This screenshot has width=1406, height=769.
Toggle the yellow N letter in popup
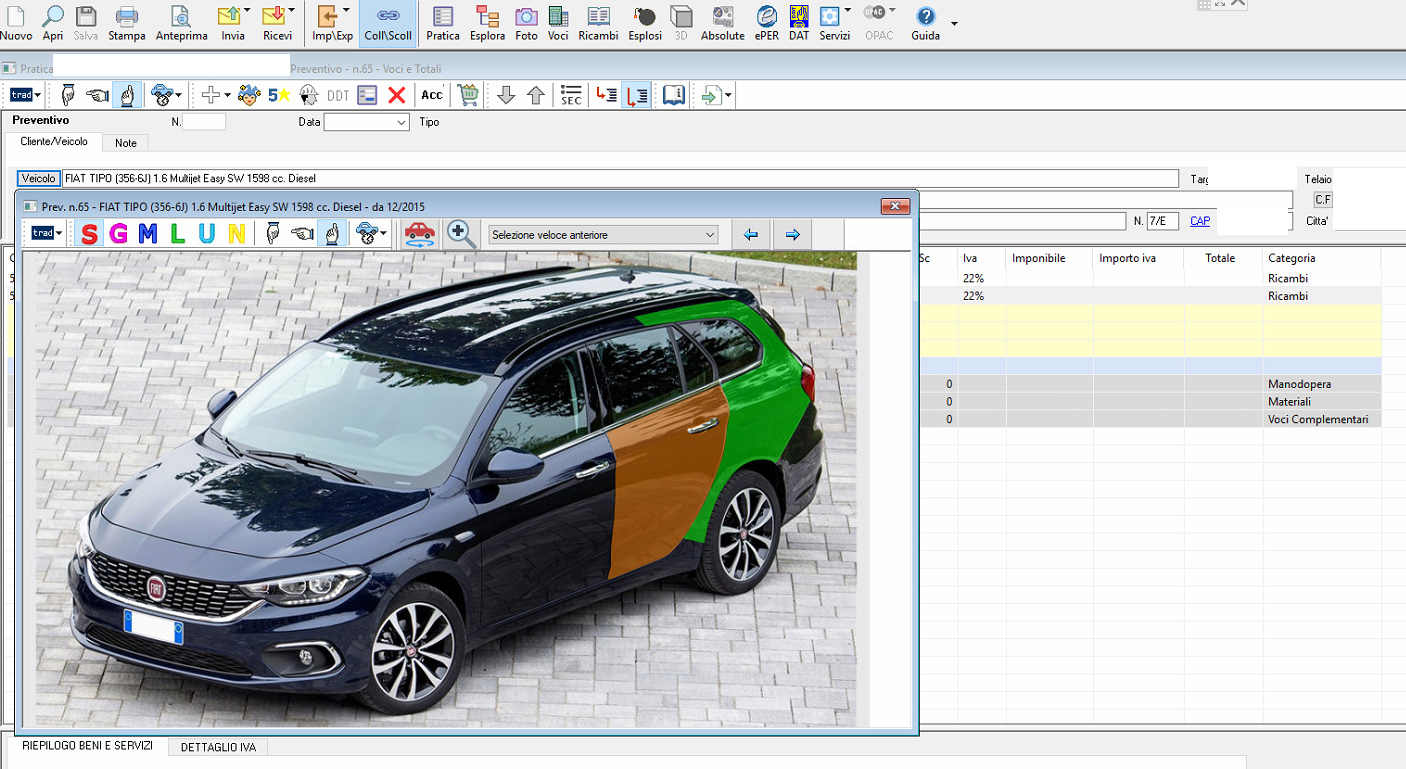coord(237,234)
